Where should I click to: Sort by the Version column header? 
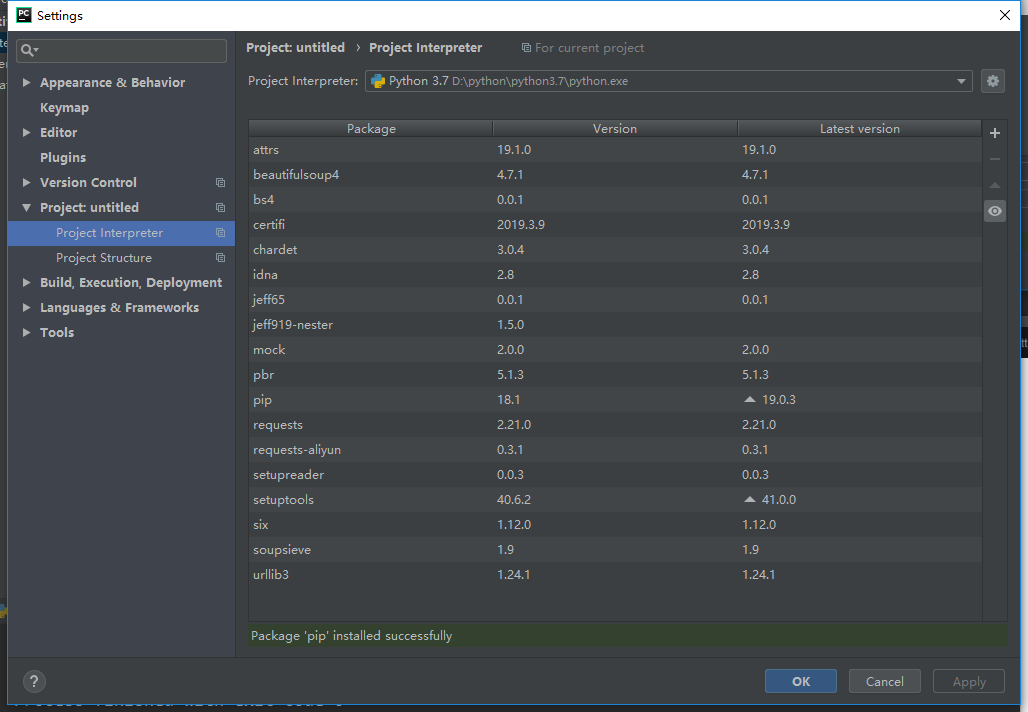pos(615,129)
